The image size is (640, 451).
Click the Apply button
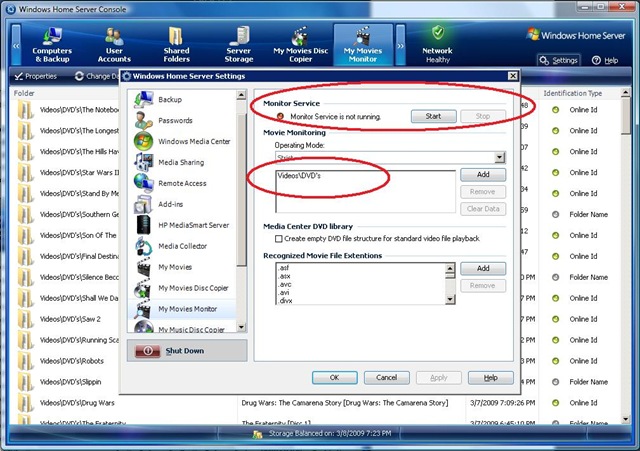[439, 378]
